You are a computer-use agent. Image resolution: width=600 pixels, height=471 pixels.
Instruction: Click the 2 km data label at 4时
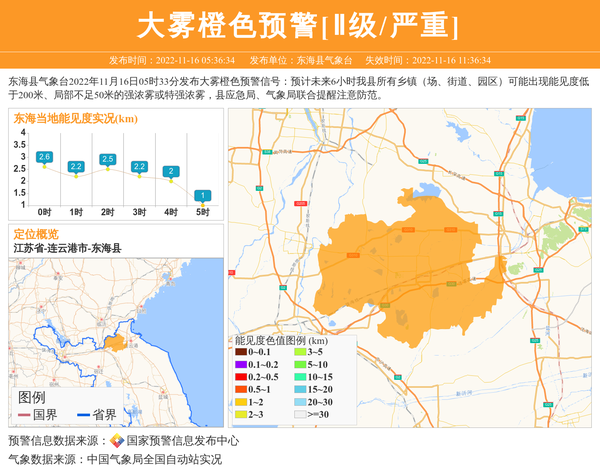(171, 171)
